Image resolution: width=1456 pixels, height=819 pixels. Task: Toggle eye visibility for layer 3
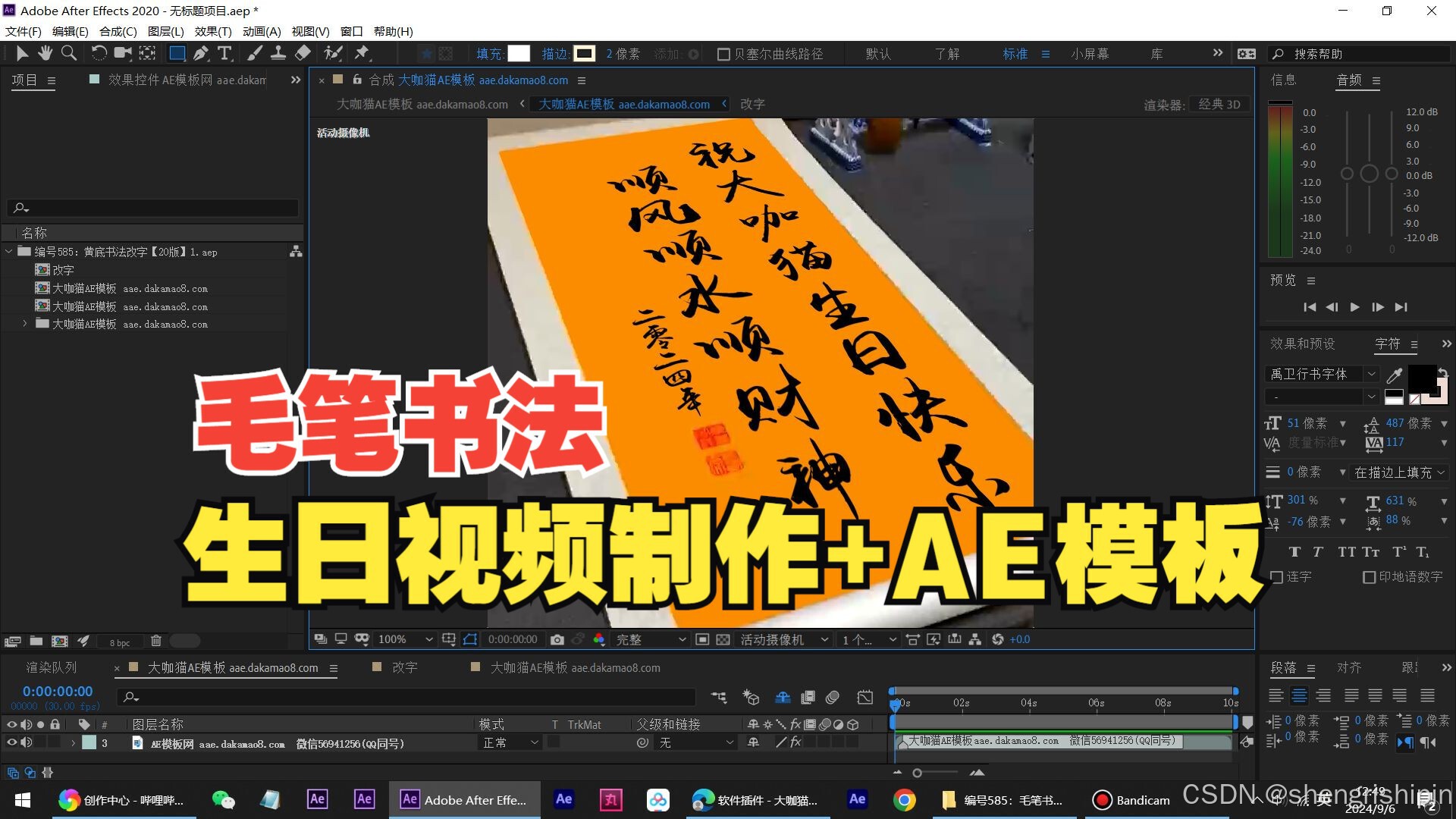coord(11,743)
